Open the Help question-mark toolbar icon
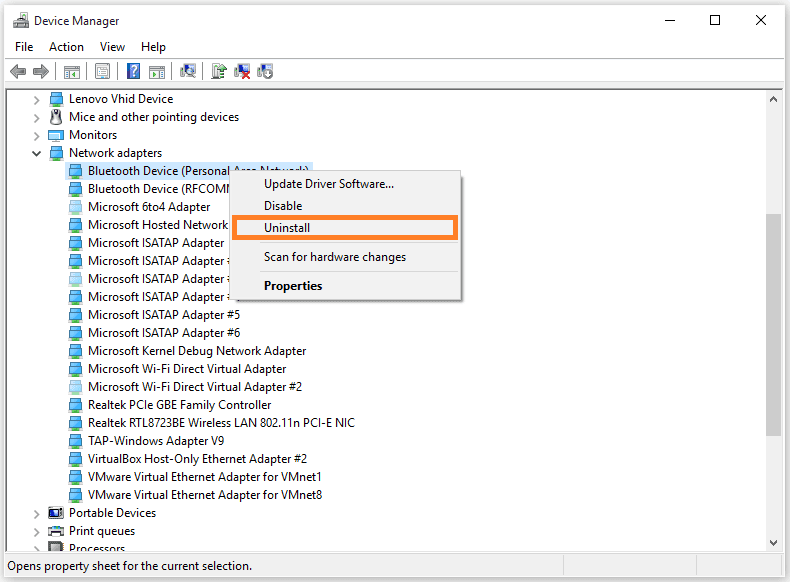 pos(134,72)
